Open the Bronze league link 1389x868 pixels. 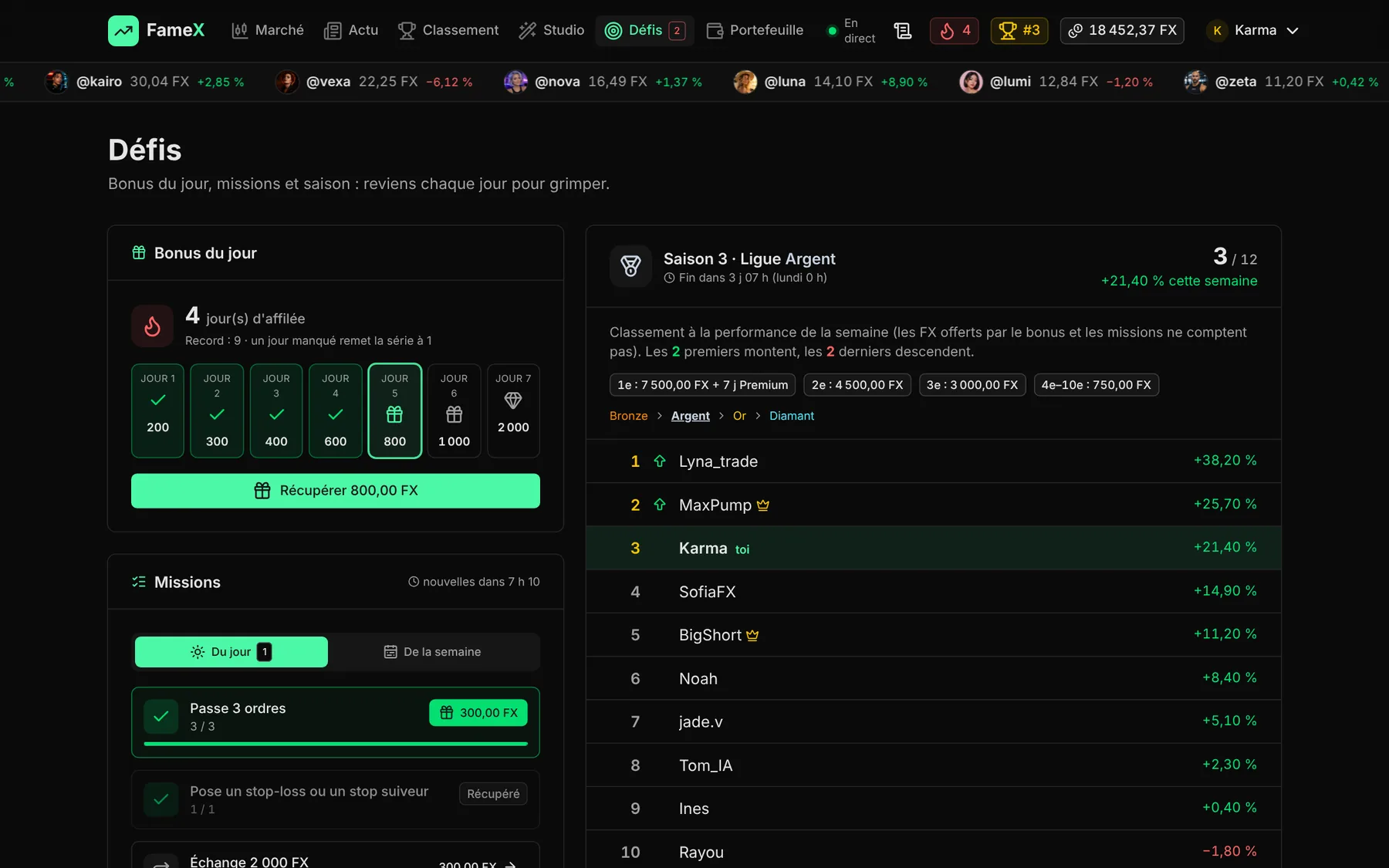[x=629, y=416]
